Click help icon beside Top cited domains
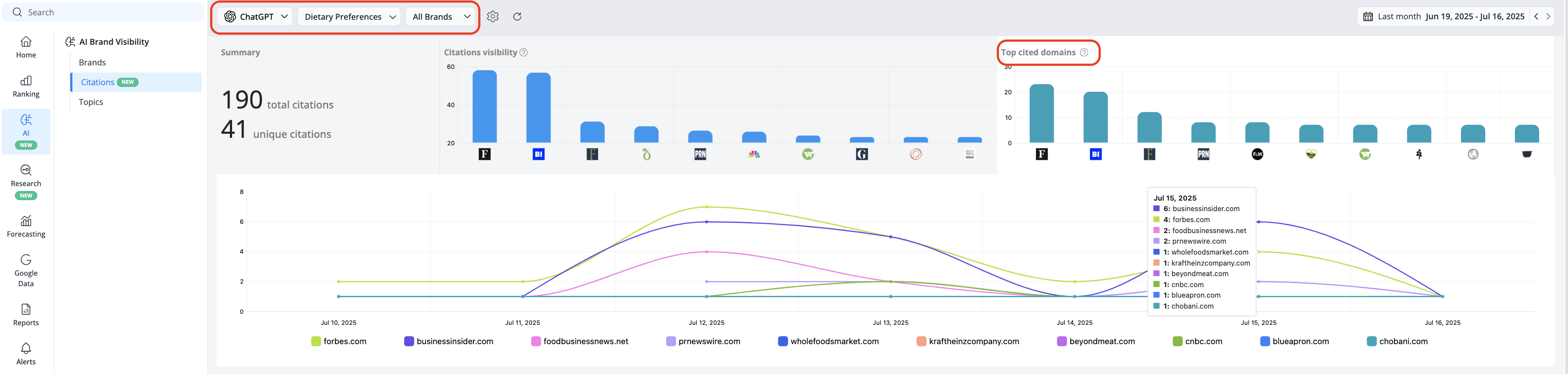Viewport: 1568px width, 374px height. [1084, 52]
